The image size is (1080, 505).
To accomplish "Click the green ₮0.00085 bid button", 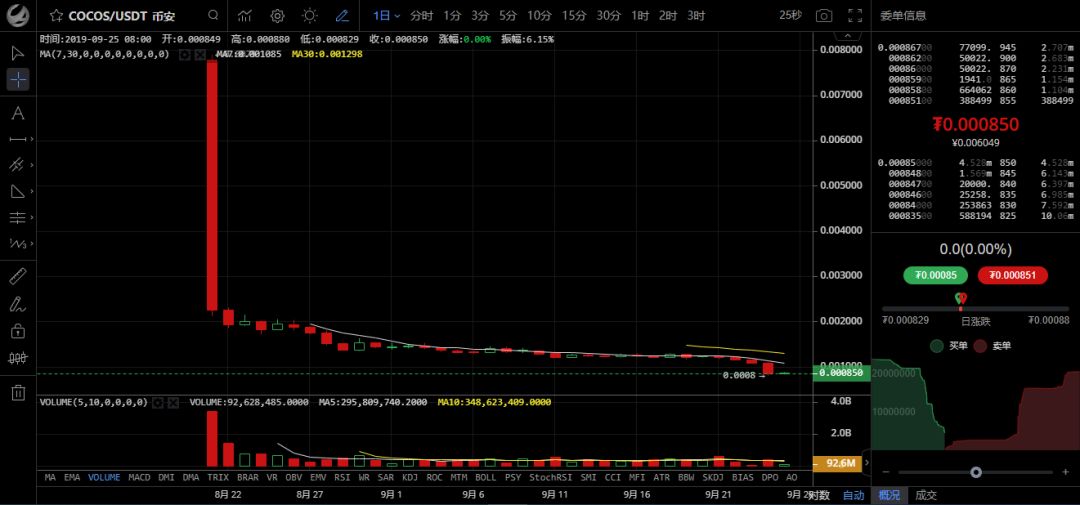I will pos(936,276).
